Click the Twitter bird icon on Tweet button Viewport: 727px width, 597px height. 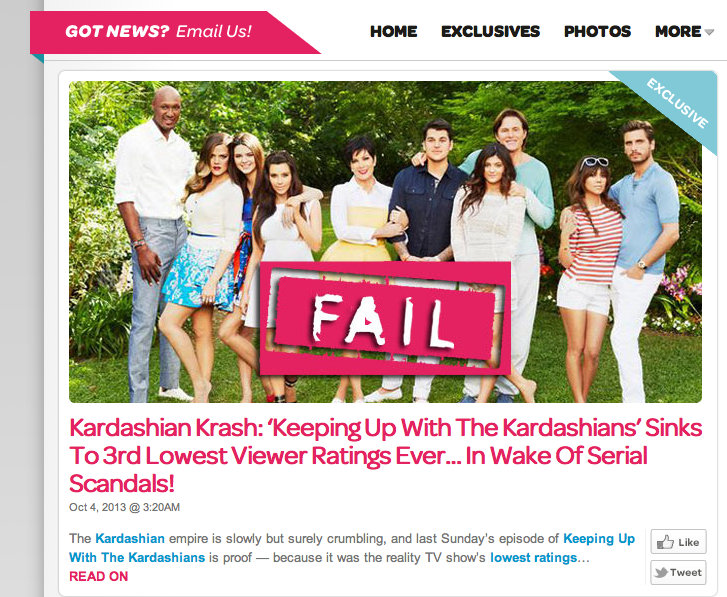(661, 572)
